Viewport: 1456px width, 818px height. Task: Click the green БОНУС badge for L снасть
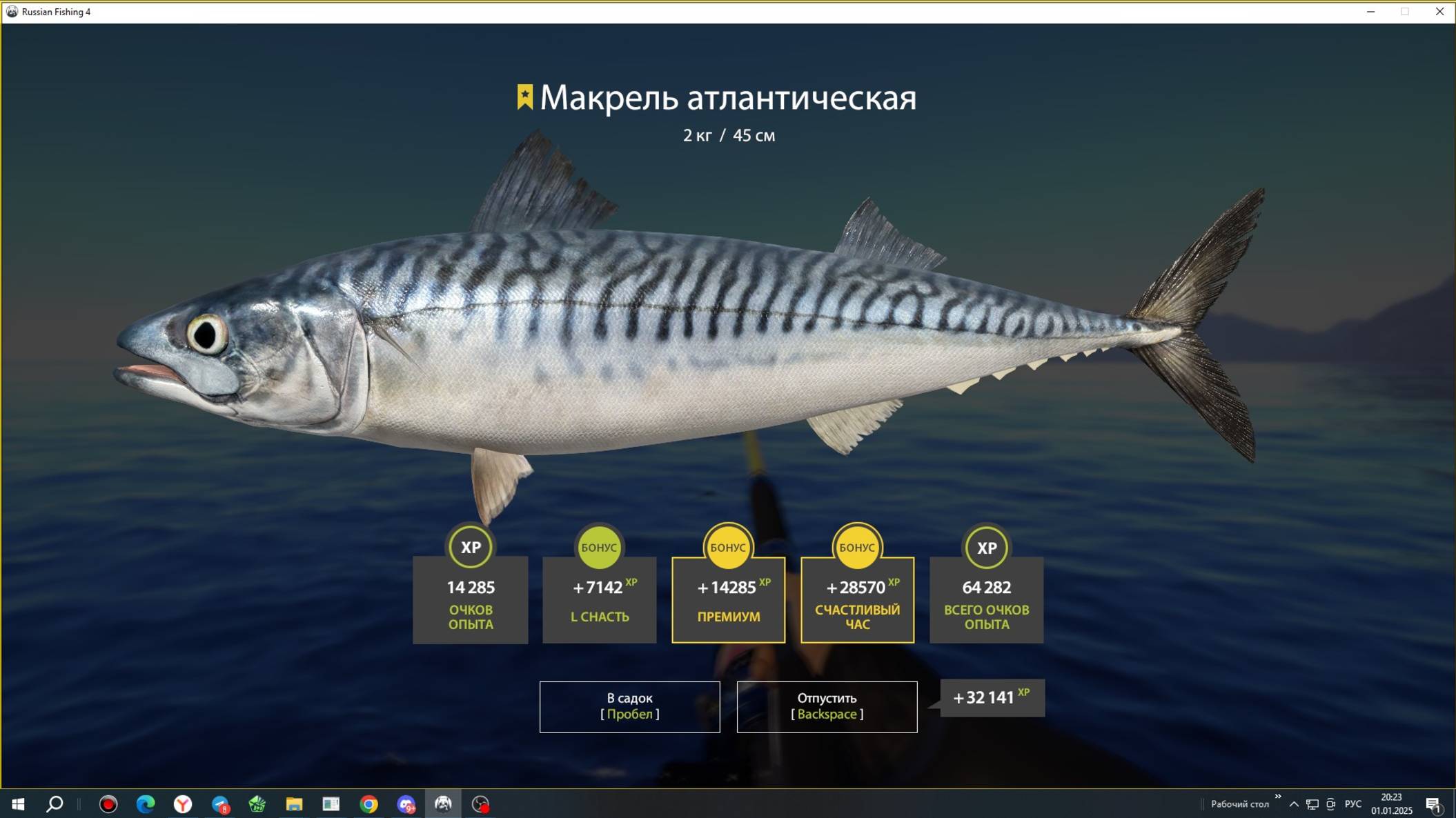[x=599, y=547]
